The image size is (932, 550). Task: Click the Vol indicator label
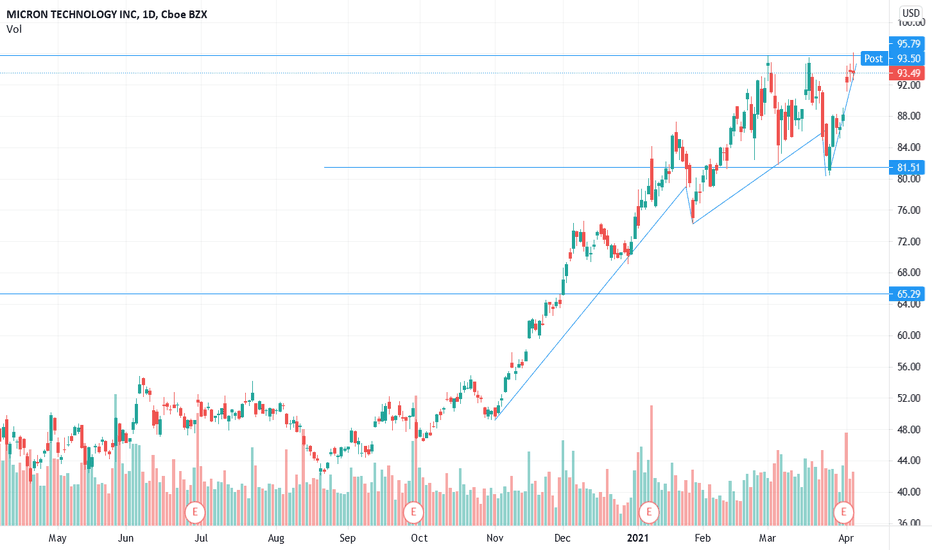coord(14,29)
